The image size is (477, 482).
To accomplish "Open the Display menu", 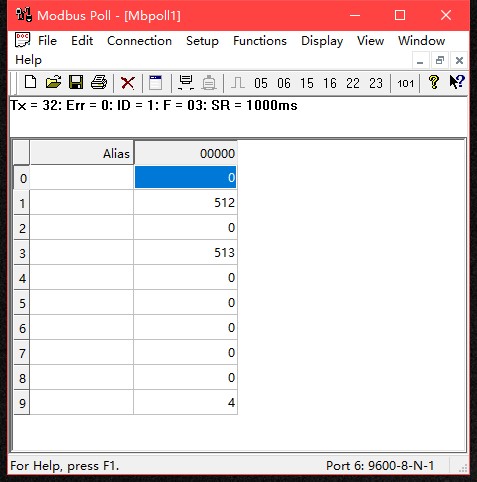I will [322, 41].
